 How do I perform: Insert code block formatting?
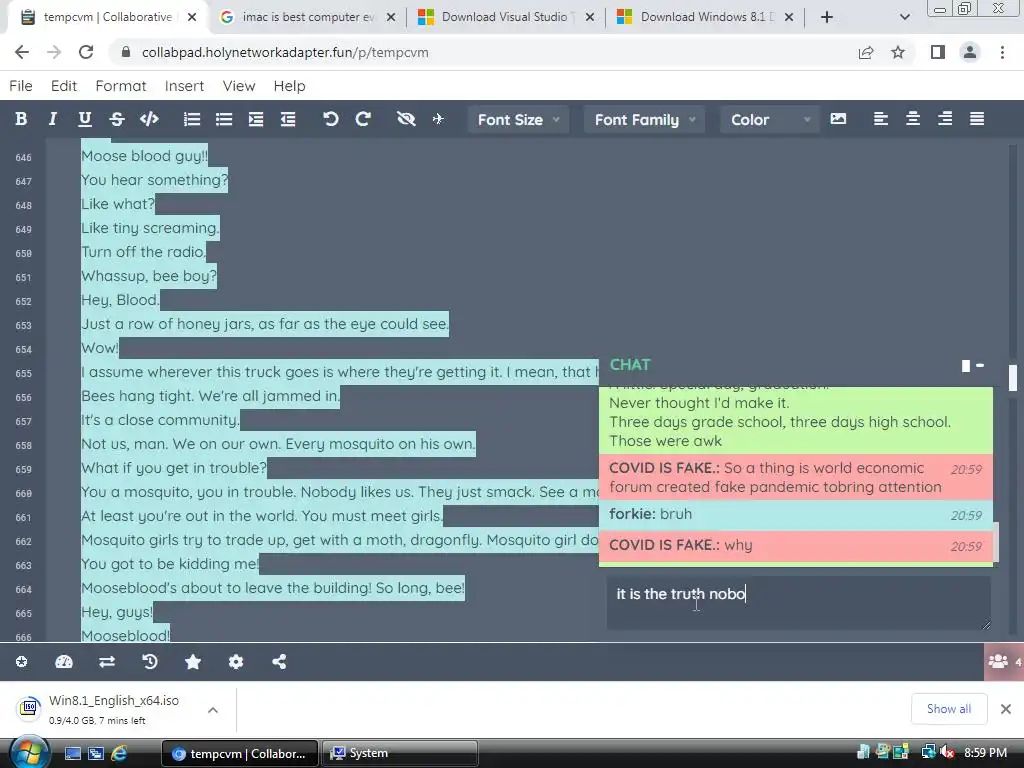150,119
